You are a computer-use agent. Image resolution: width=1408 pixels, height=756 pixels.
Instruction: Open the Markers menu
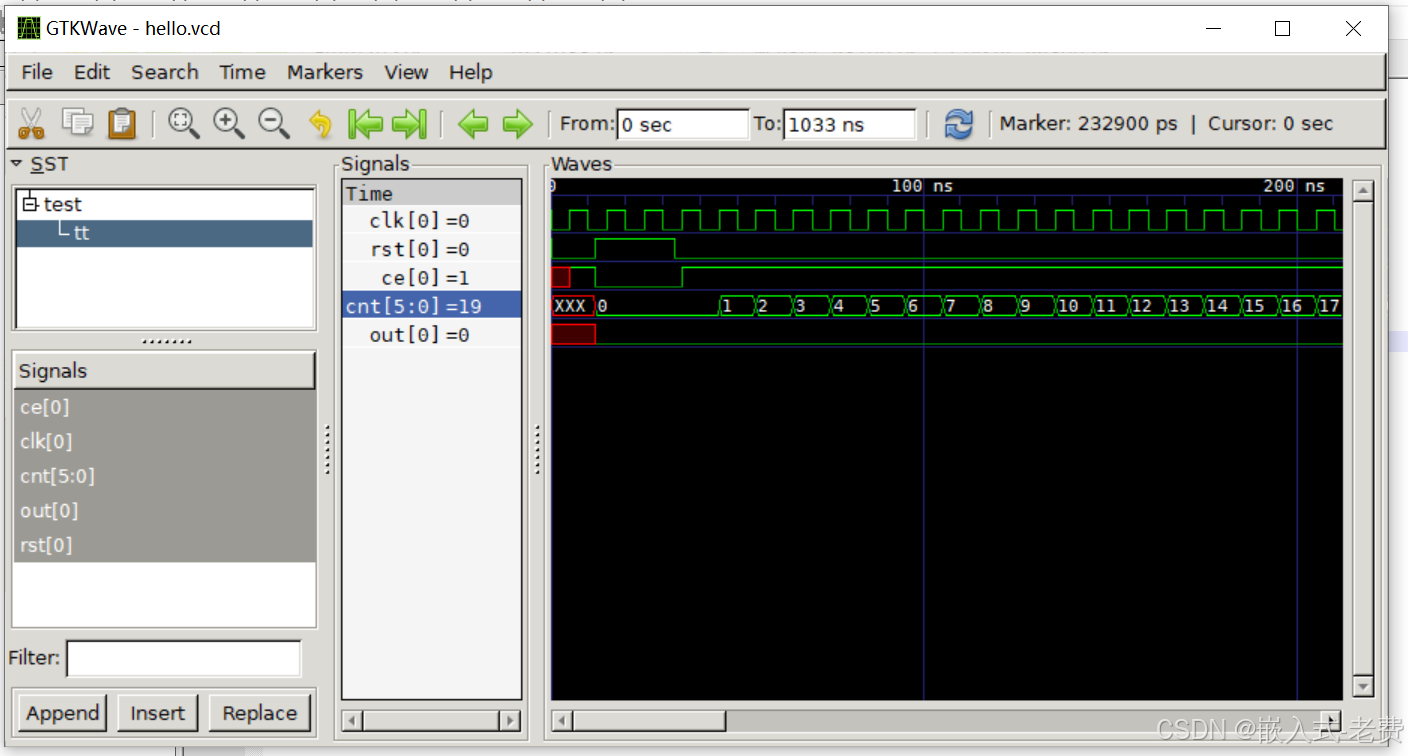(325, 72)
